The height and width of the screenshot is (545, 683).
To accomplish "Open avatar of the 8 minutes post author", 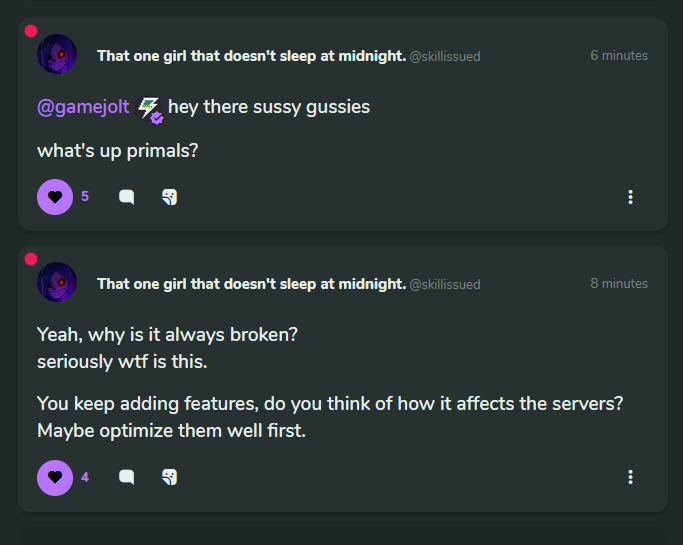I will click(57, 282).
